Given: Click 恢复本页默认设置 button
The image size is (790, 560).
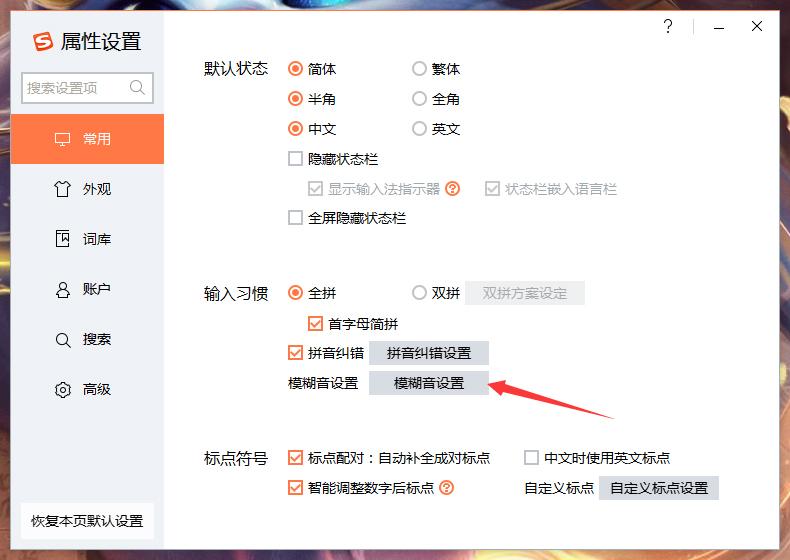Looking at the screenshot, I should [87, 521].
